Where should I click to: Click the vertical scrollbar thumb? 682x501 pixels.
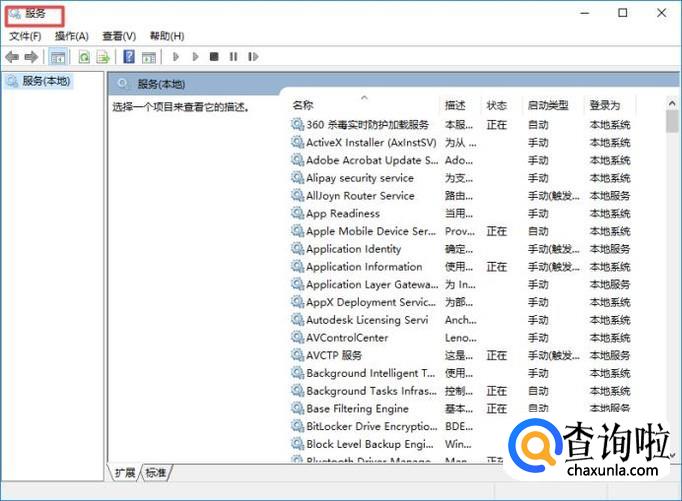point(672,121)
